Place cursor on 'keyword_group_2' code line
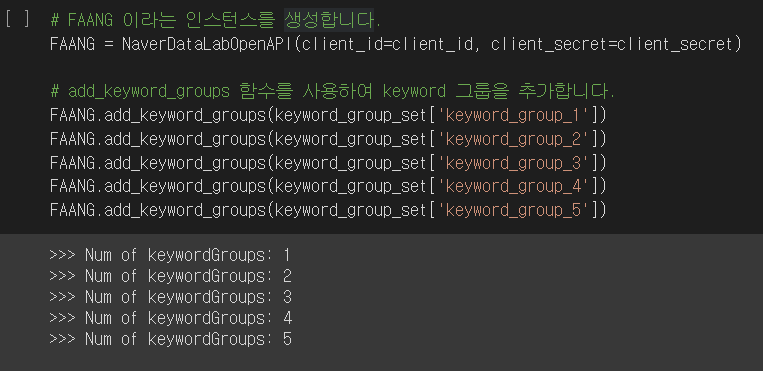Image resolution: width=763 pixels, height=371 pixels. click(328, 139)
